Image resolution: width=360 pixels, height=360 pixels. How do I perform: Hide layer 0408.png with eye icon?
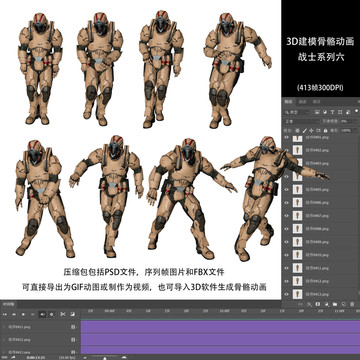(x=286, y=229)
